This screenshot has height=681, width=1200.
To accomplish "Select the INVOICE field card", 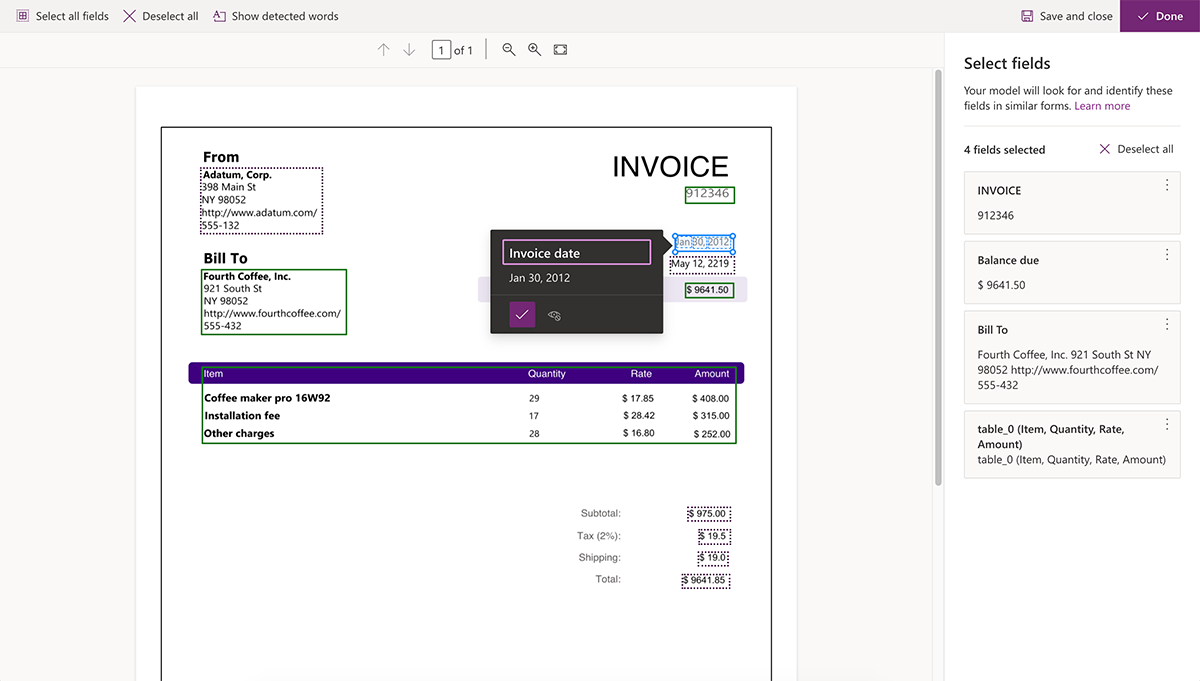I will point(1072,203).
